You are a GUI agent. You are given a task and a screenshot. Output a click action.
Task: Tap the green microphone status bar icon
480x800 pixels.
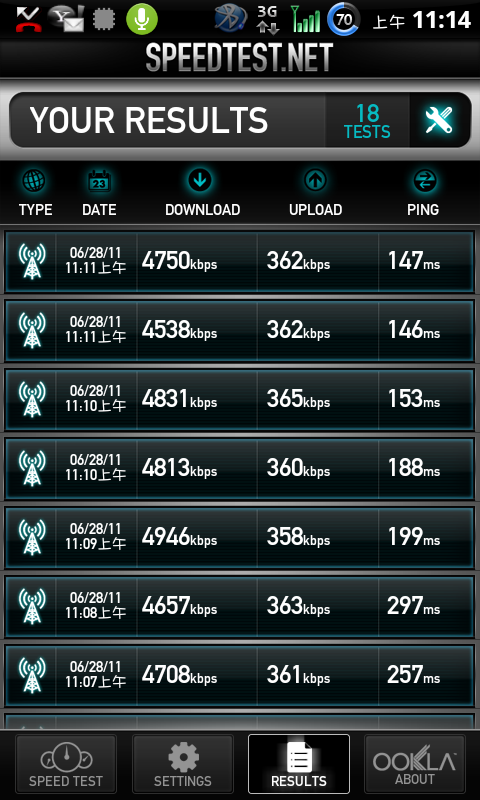pos(142,19)
